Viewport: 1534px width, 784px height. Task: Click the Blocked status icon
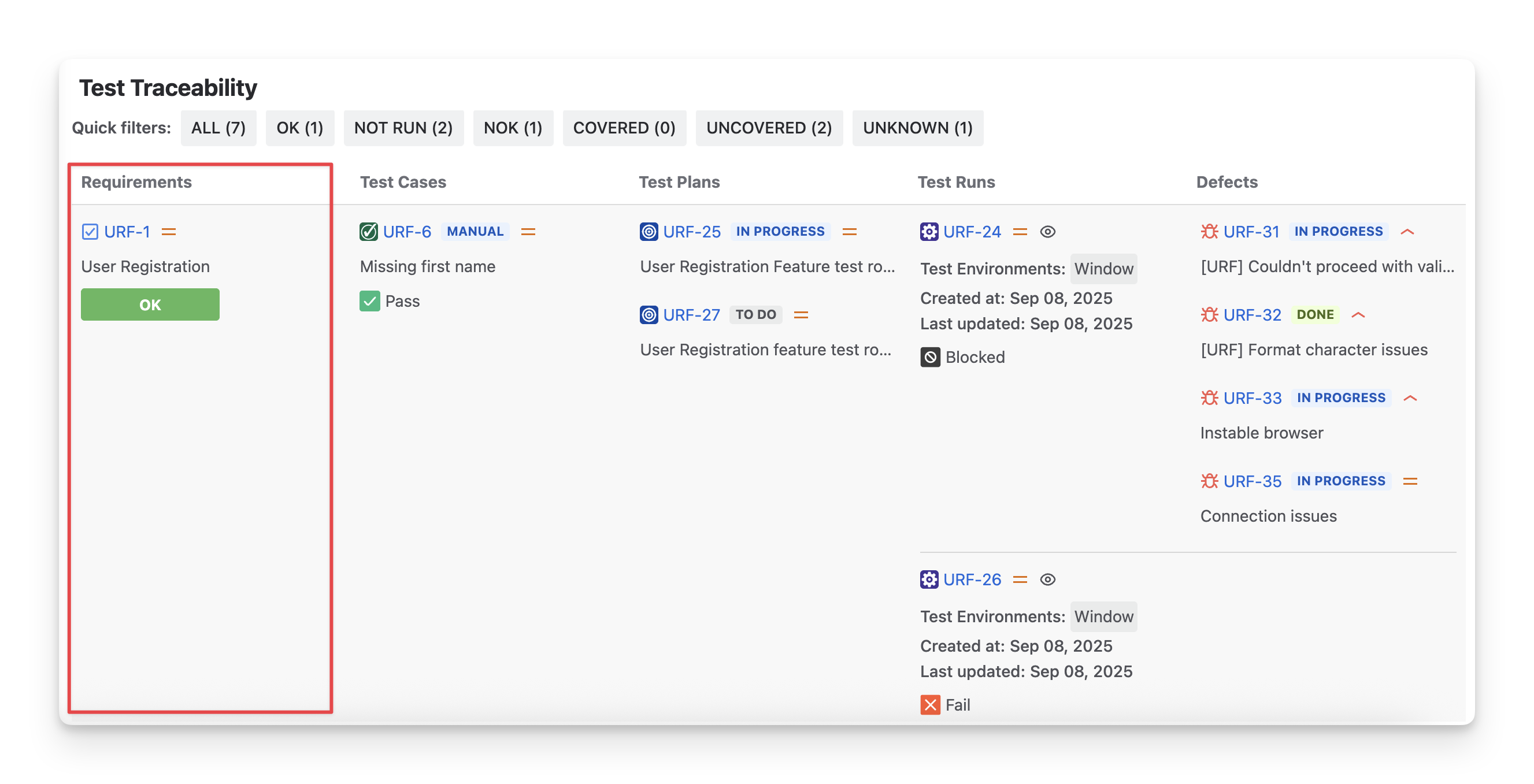930,357
